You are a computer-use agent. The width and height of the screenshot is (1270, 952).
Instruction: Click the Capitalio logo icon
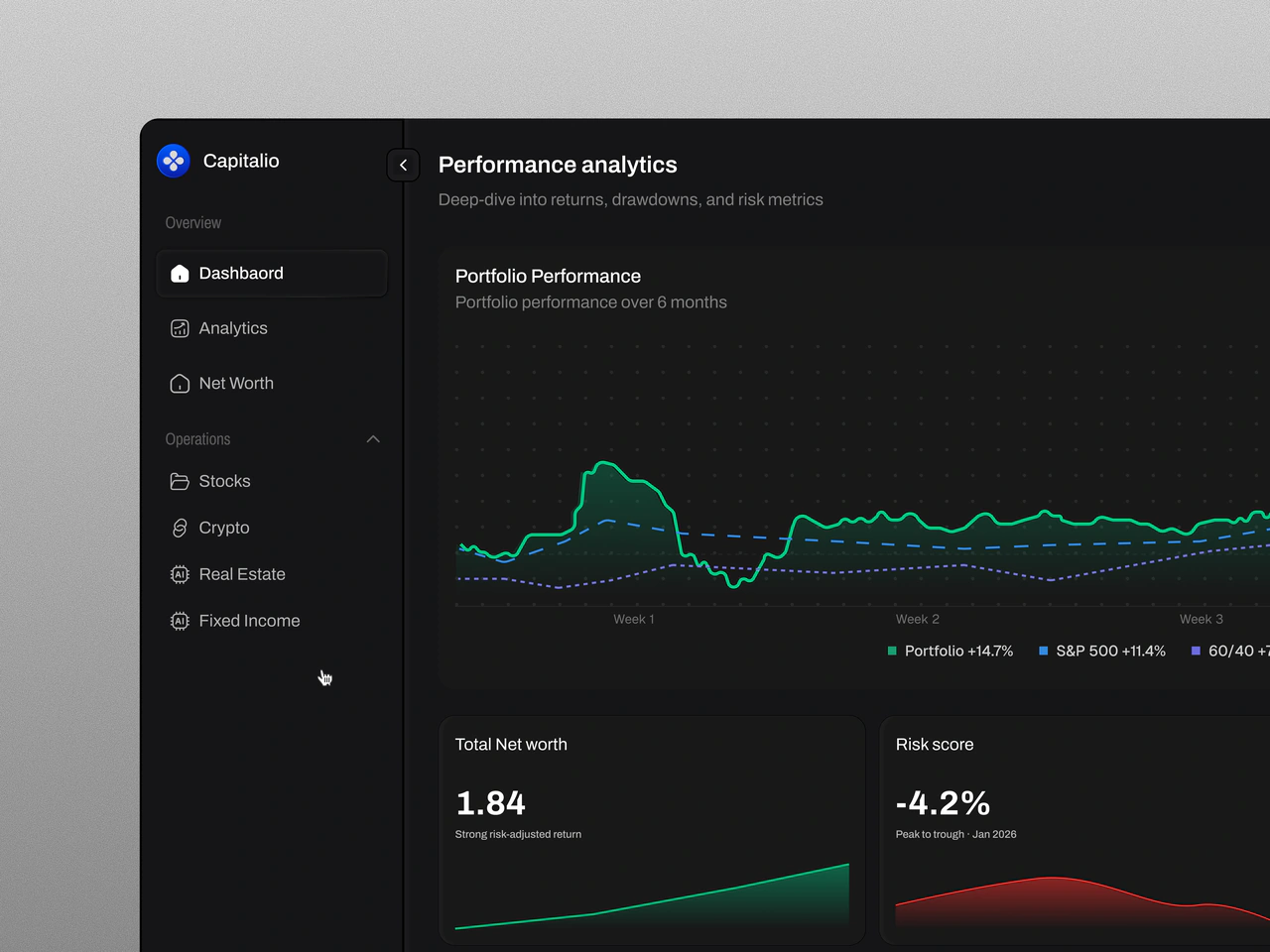click(x=174, y=161)
